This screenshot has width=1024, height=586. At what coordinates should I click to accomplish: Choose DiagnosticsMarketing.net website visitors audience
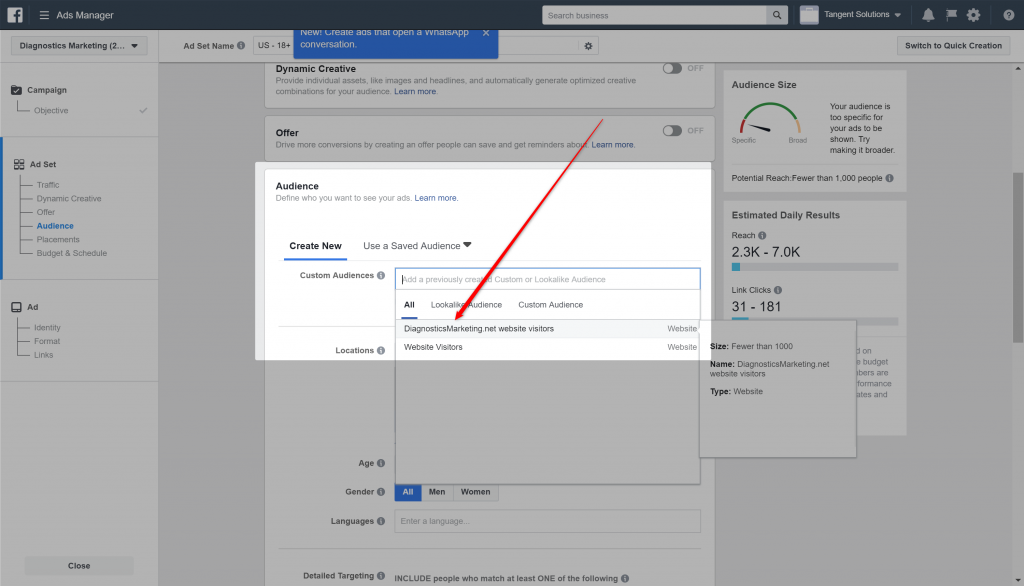pos(547,329)
